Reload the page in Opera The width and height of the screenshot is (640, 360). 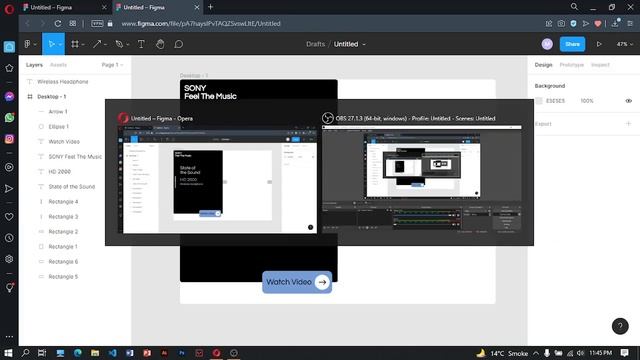[x=58, y=24]
